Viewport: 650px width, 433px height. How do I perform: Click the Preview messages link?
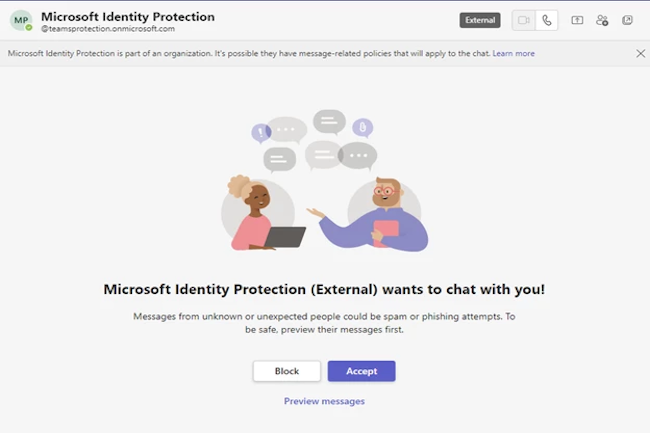click(x=324, y=401)
